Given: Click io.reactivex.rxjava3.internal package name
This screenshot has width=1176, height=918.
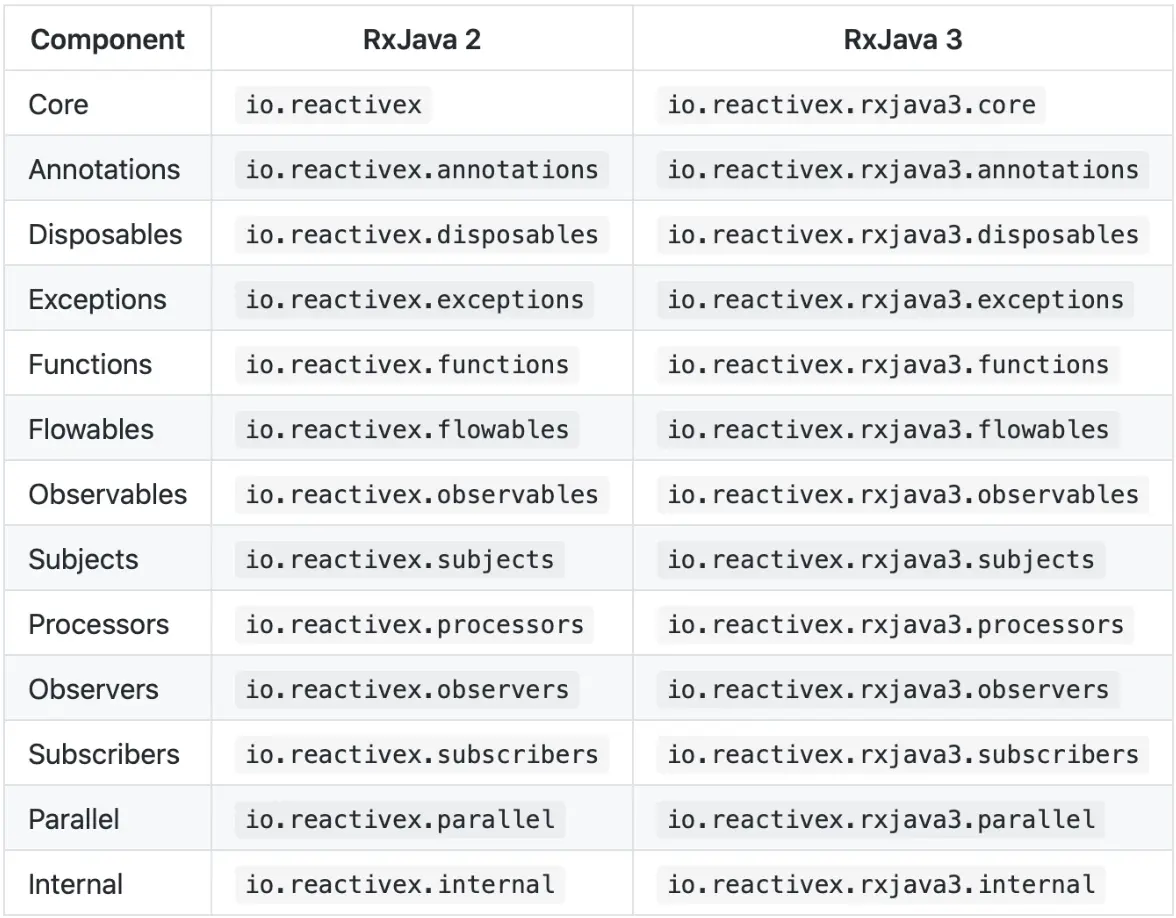Looking at the screenshot, I should click(880, 885).
